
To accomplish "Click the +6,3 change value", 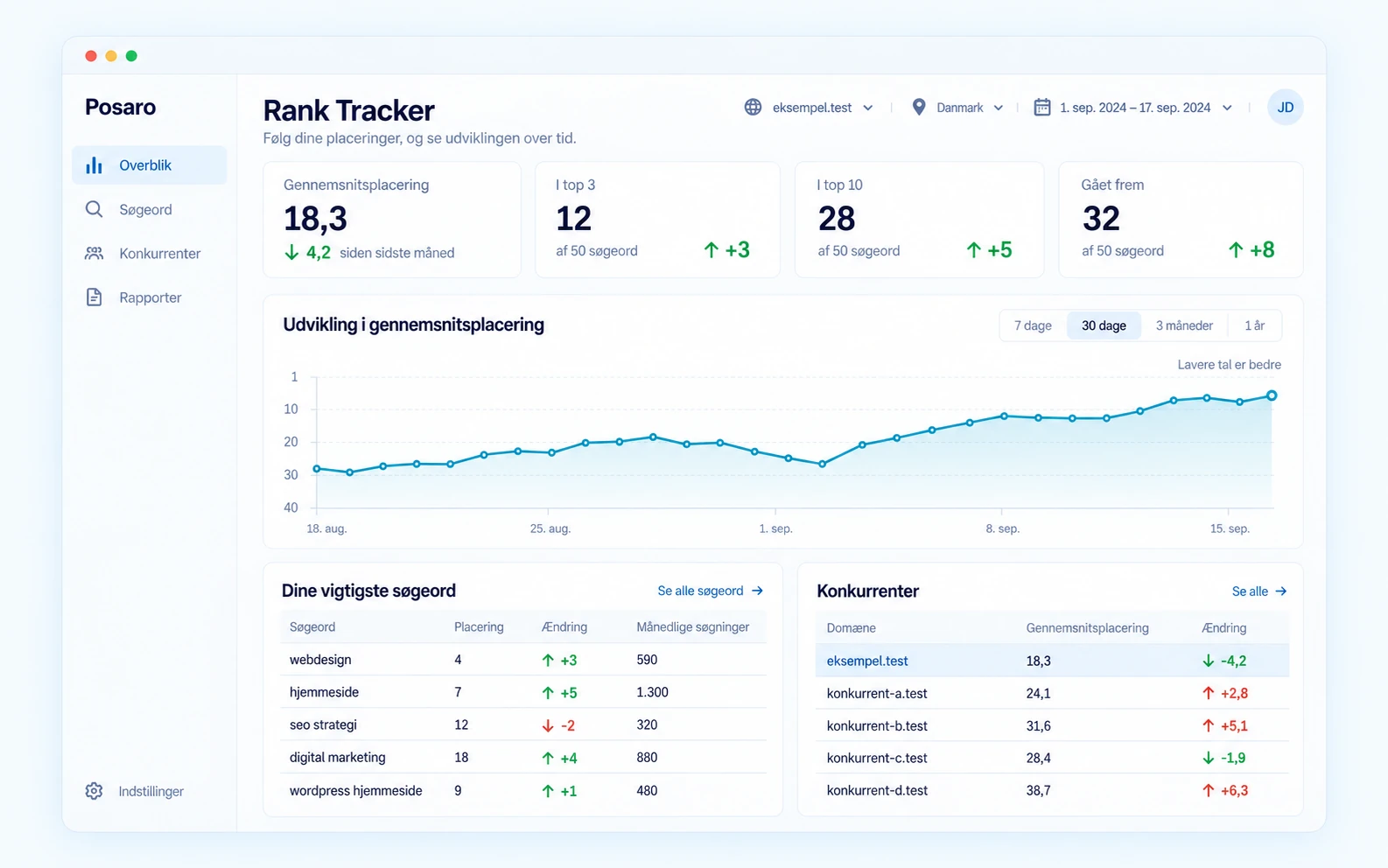I will click(1234, 790).
